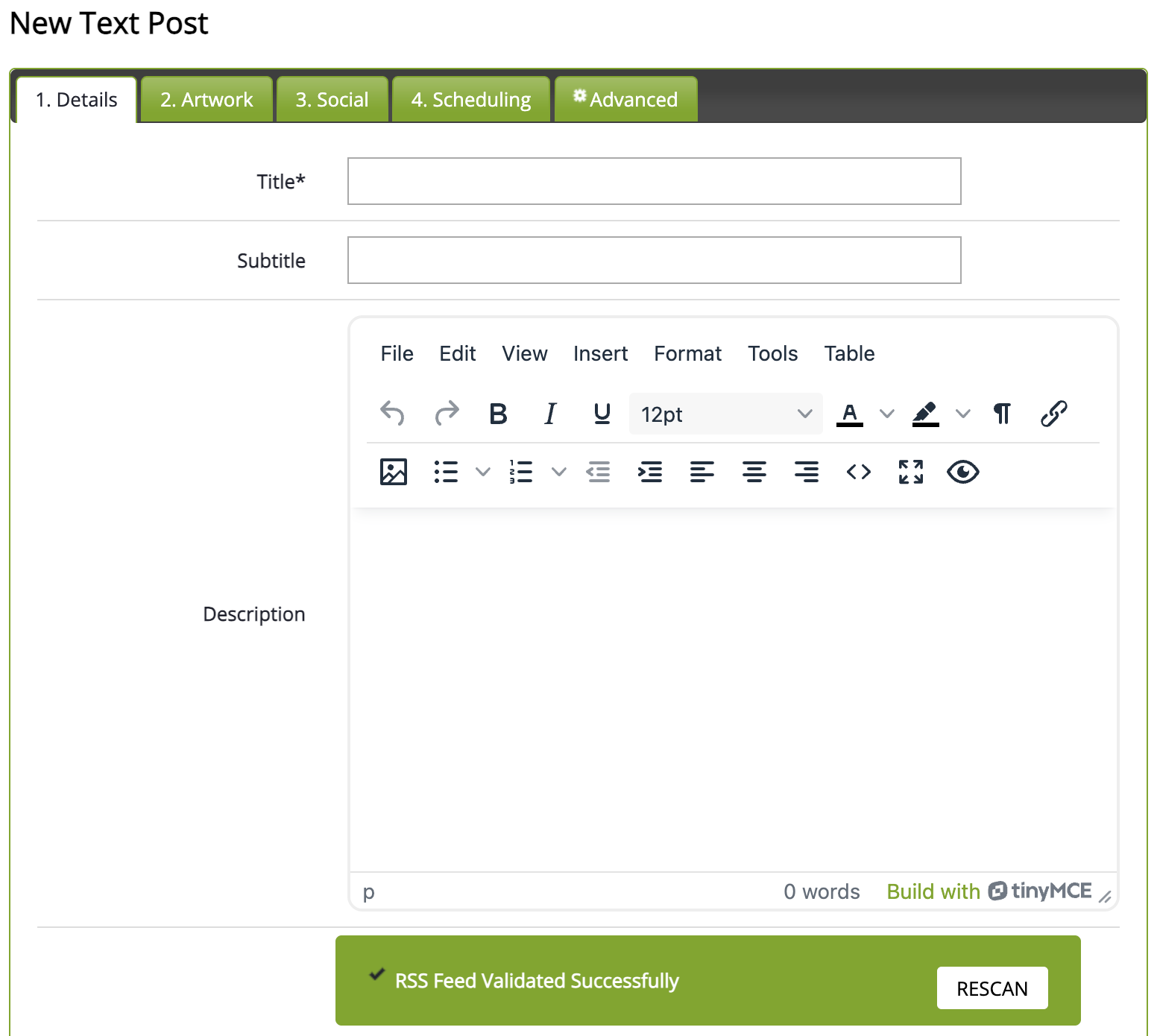The height and width of the screenshot is (1036, 1157).
Task: Open the 12pt font size dropdown
Action: coord(725,414)
